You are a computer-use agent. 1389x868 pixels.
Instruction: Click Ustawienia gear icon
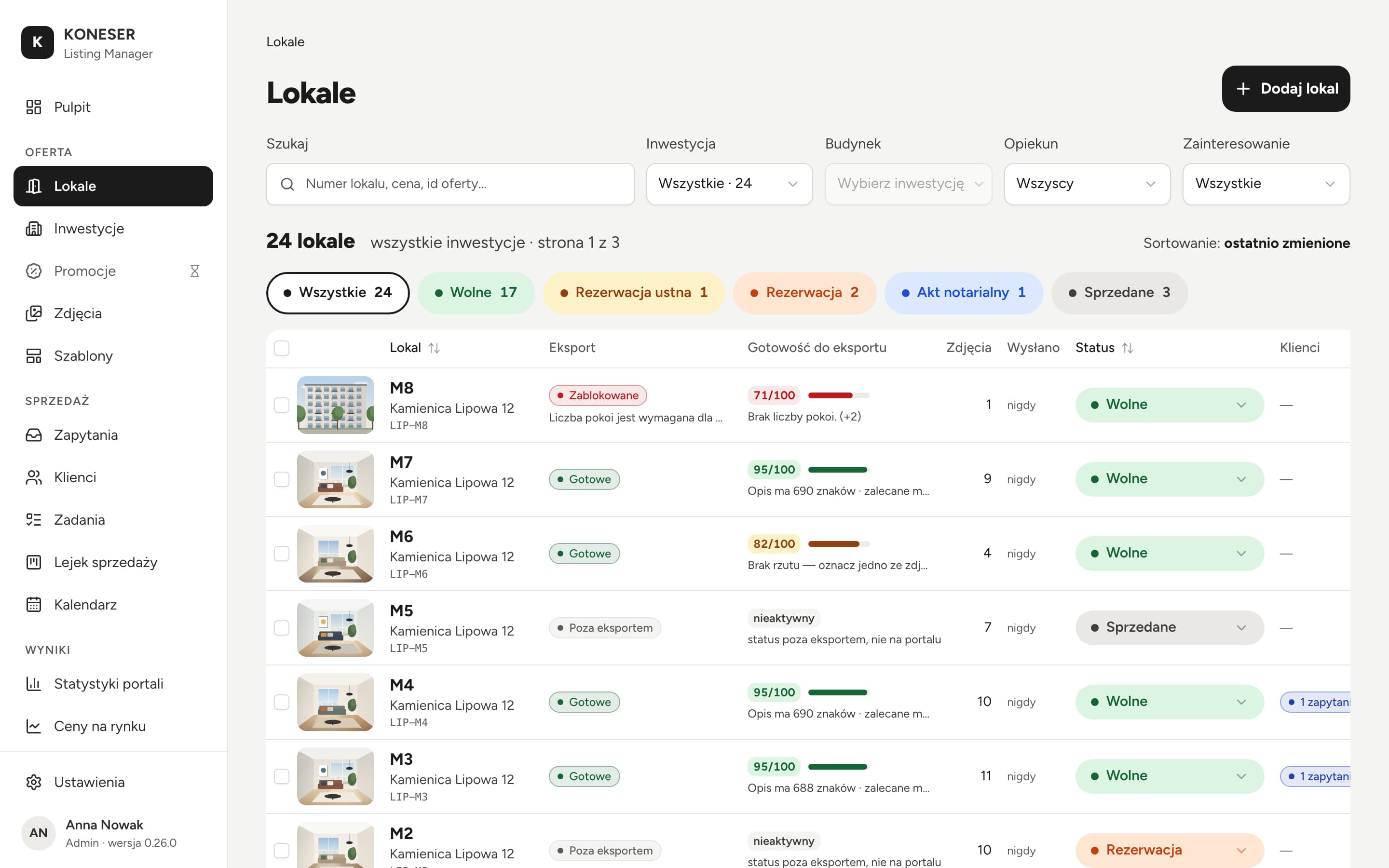coord(34,783)
